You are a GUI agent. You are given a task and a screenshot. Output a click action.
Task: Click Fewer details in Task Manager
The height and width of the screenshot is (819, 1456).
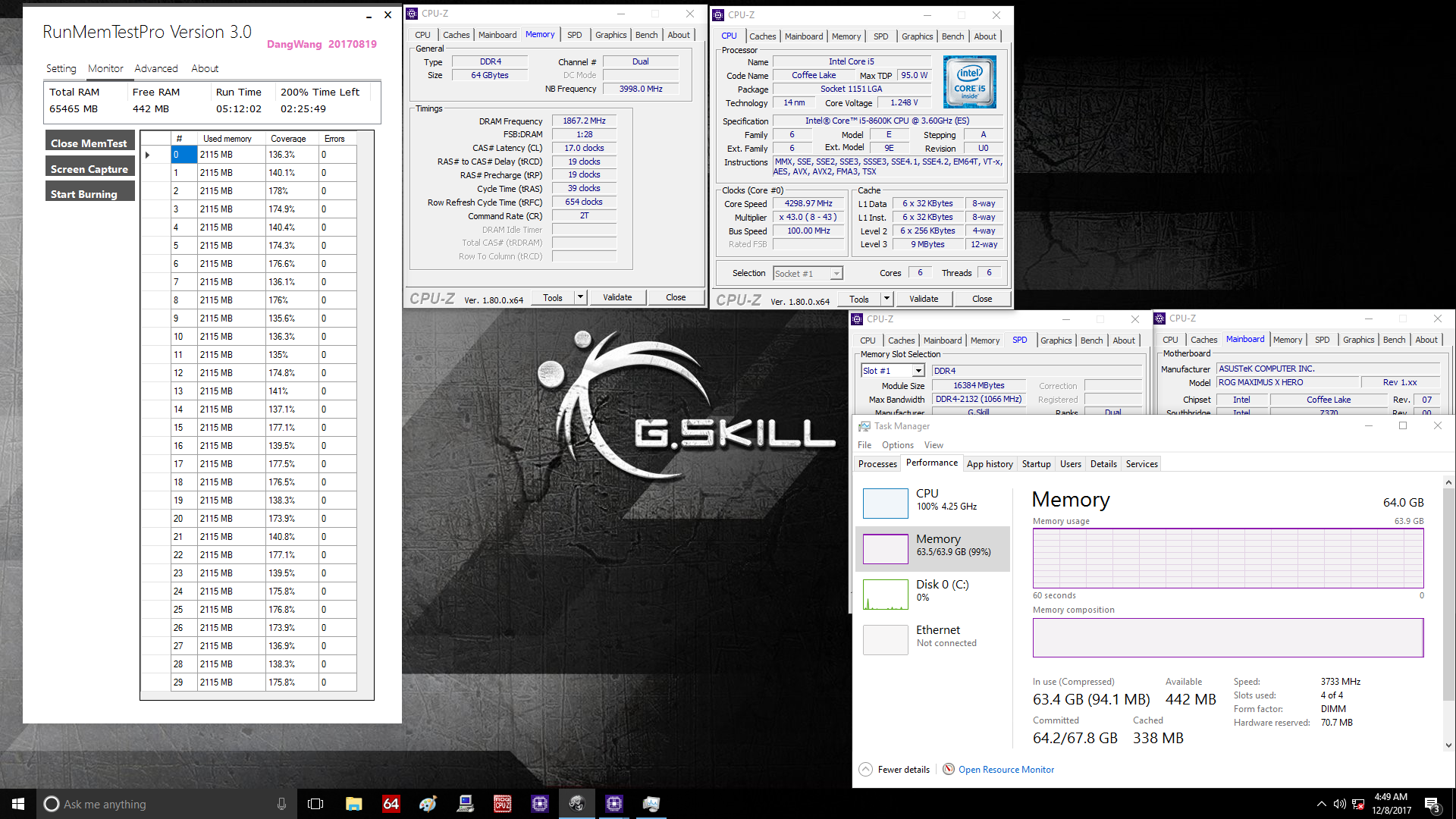pos(903,769)
